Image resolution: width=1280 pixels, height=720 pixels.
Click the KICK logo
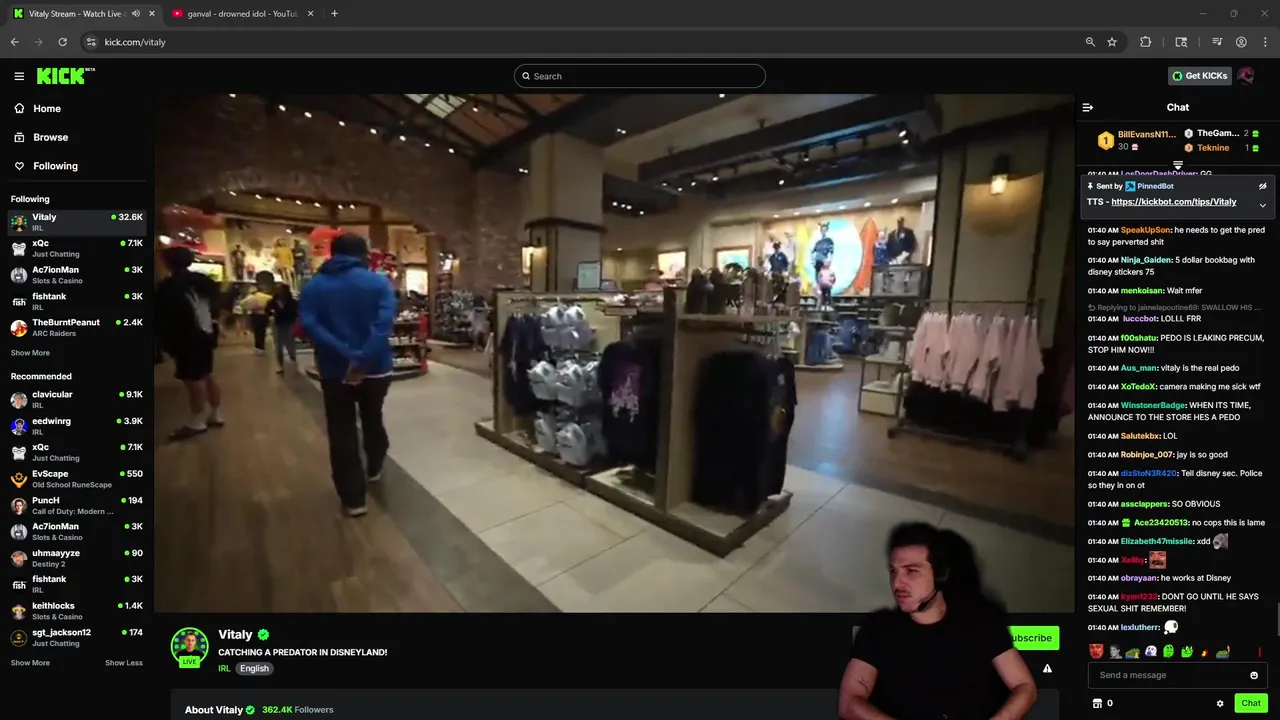65,76
